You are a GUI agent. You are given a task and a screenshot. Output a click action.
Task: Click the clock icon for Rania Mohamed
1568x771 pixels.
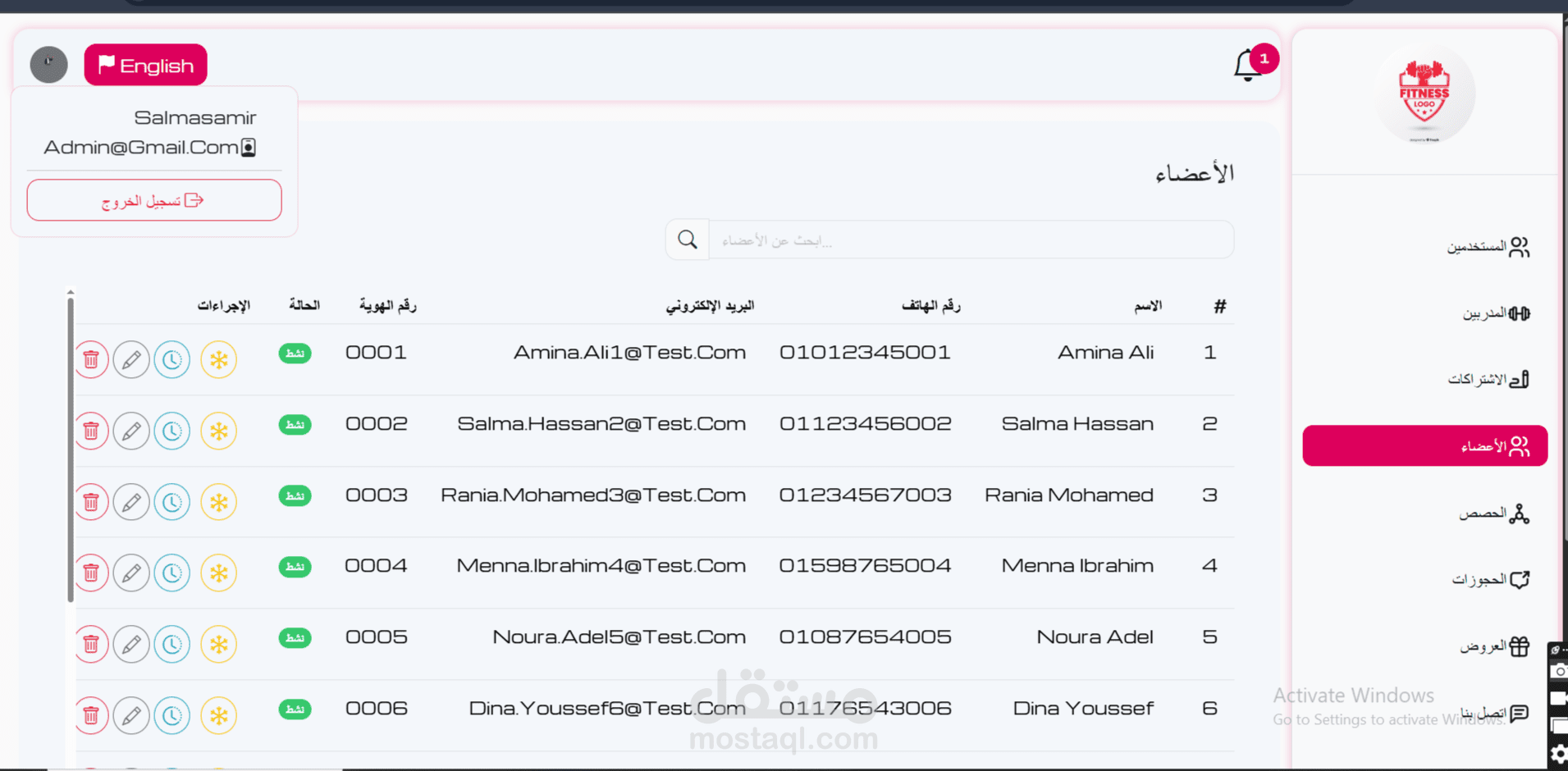click(x=171, y=502)
